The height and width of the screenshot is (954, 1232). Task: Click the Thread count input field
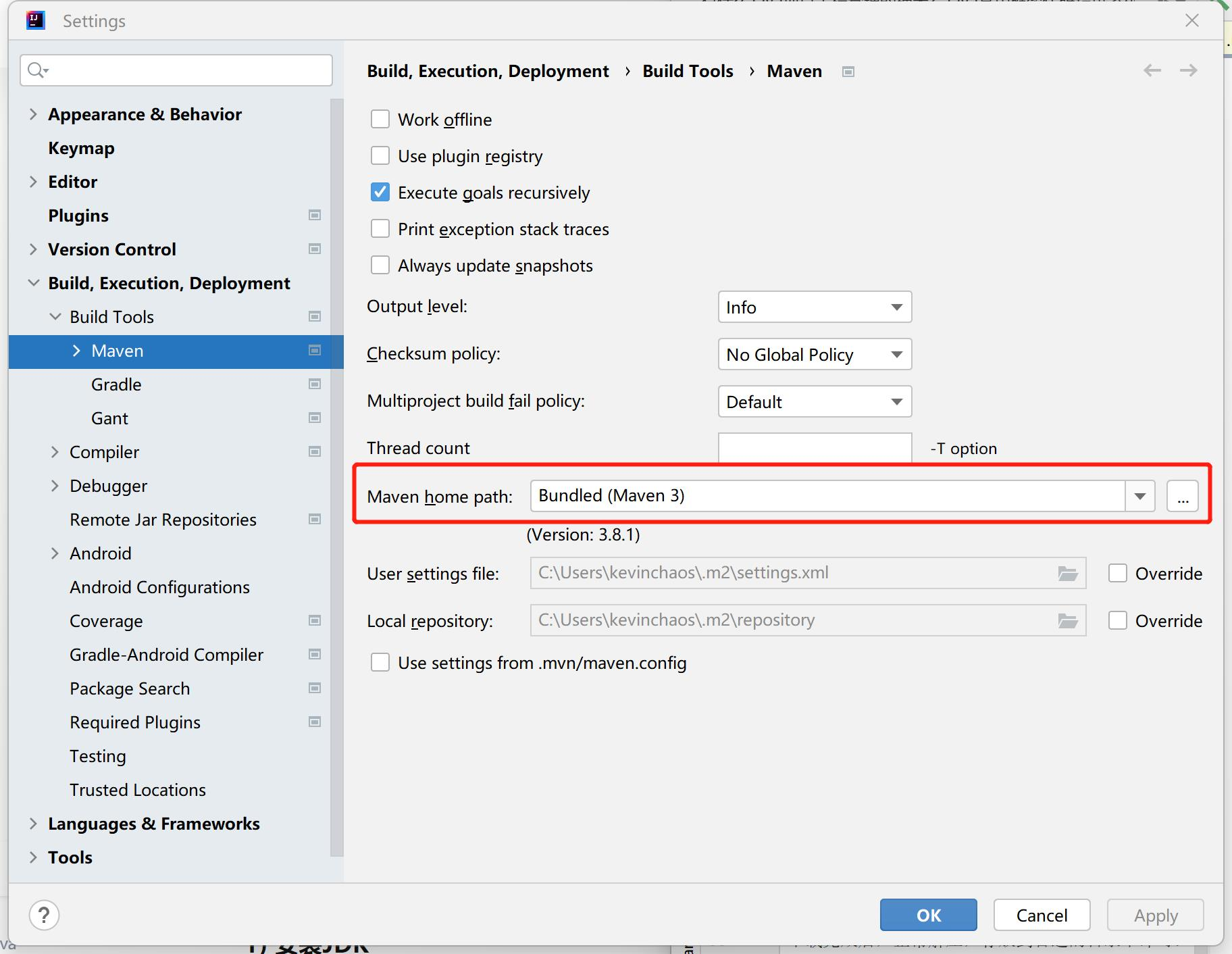pyautogui.click(x=815, y=448)
